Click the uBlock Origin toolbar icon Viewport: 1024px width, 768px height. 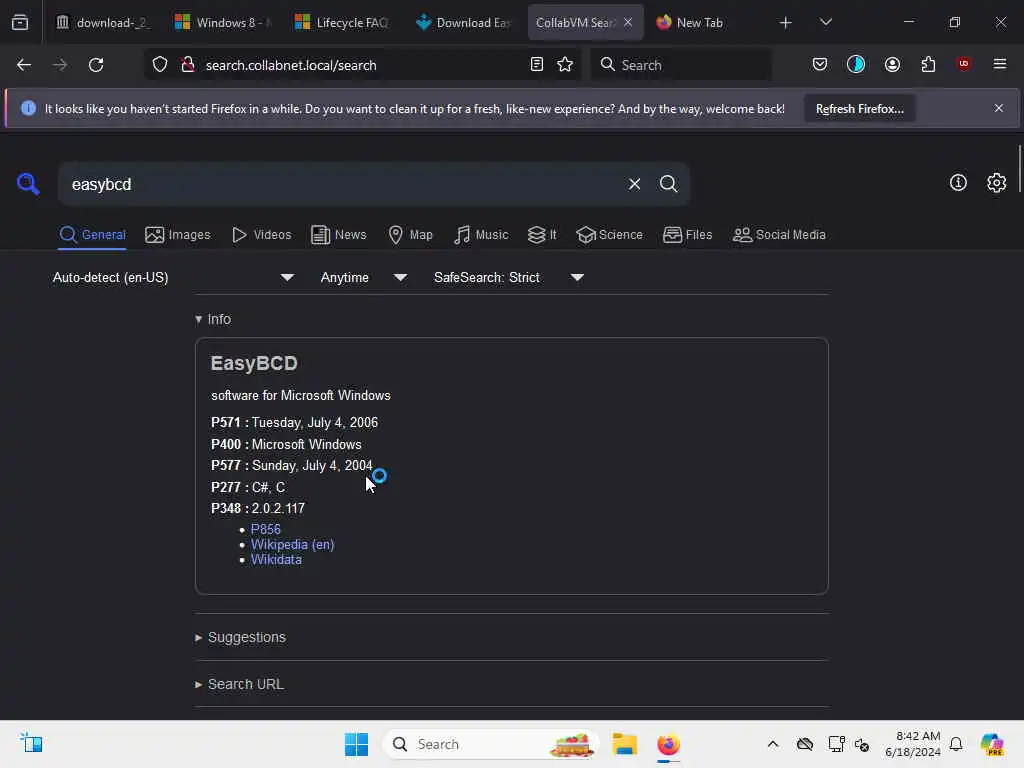coord(963,64)
